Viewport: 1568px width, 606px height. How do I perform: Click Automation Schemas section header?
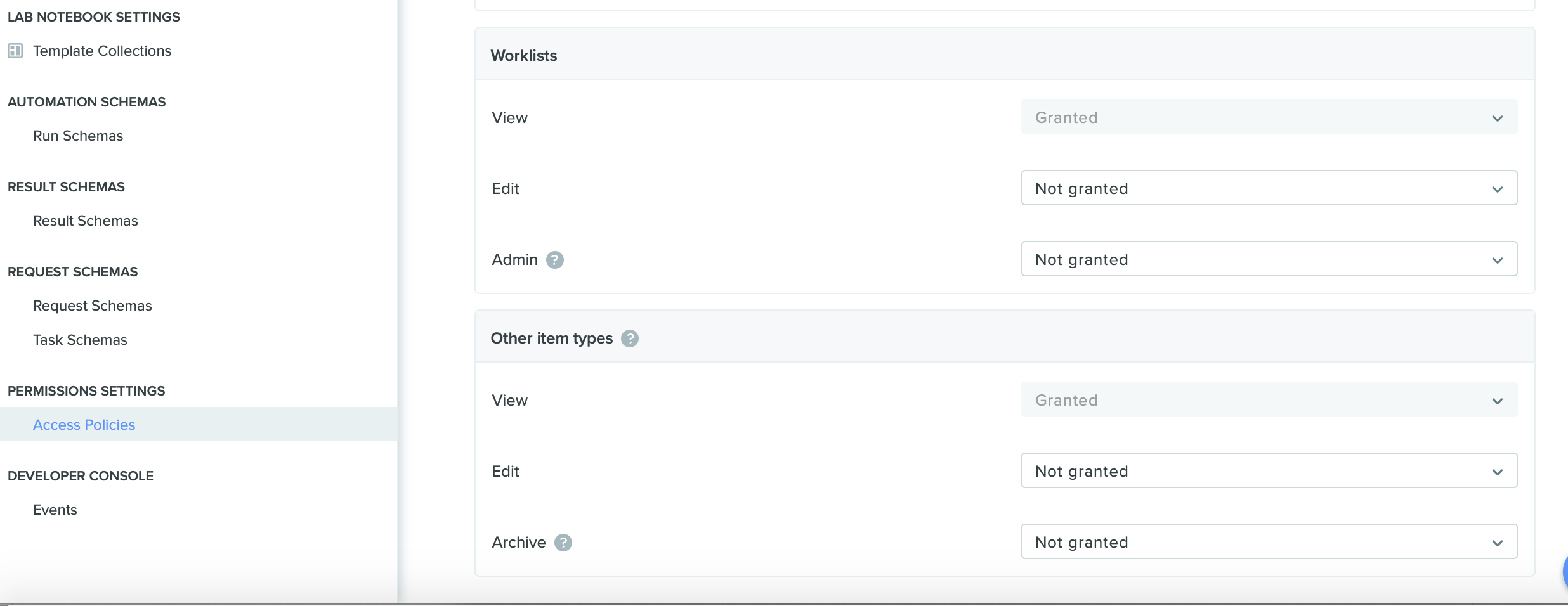[x=87, y=102]
